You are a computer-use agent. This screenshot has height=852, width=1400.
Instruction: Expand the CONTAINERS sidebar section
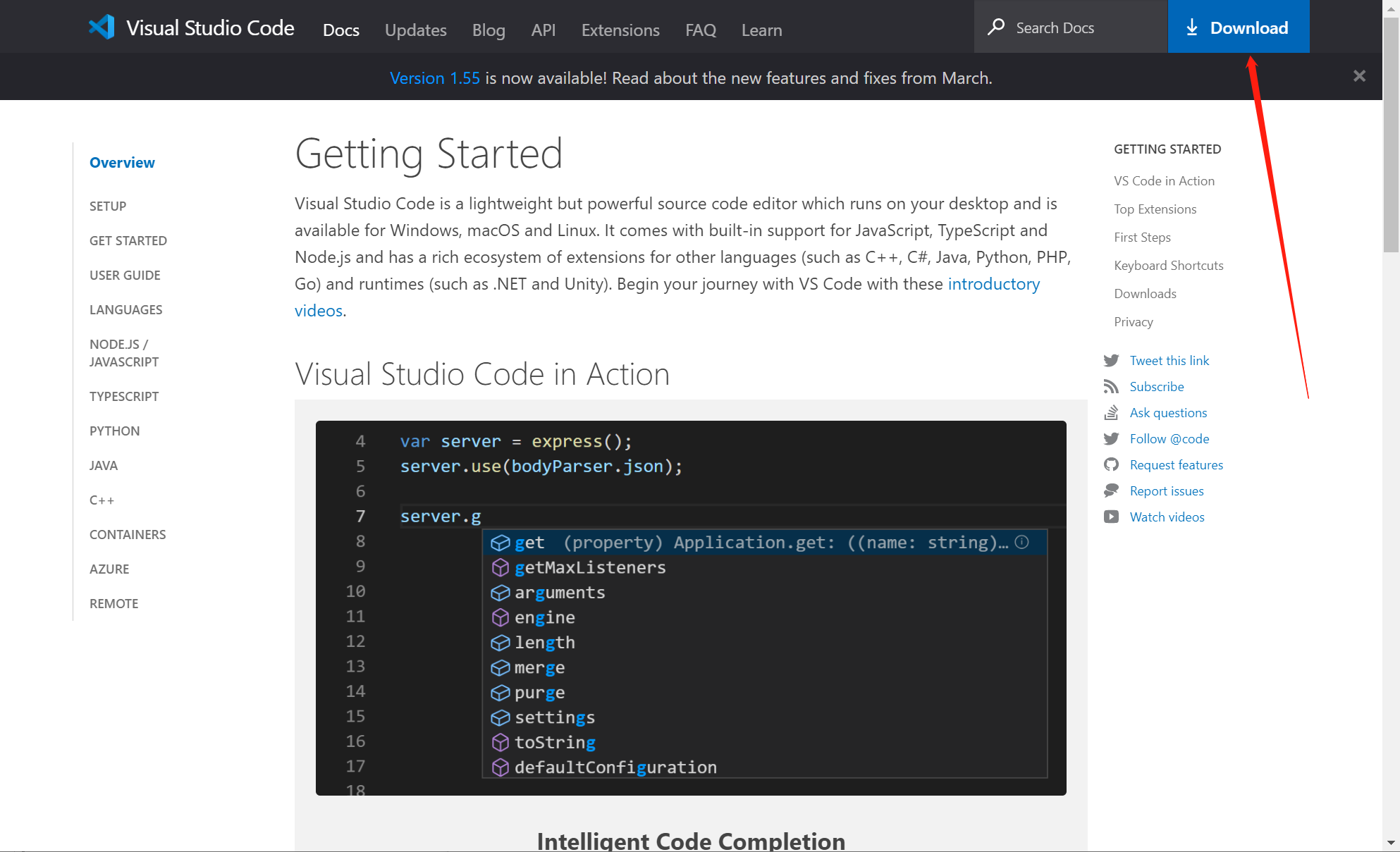128,535
